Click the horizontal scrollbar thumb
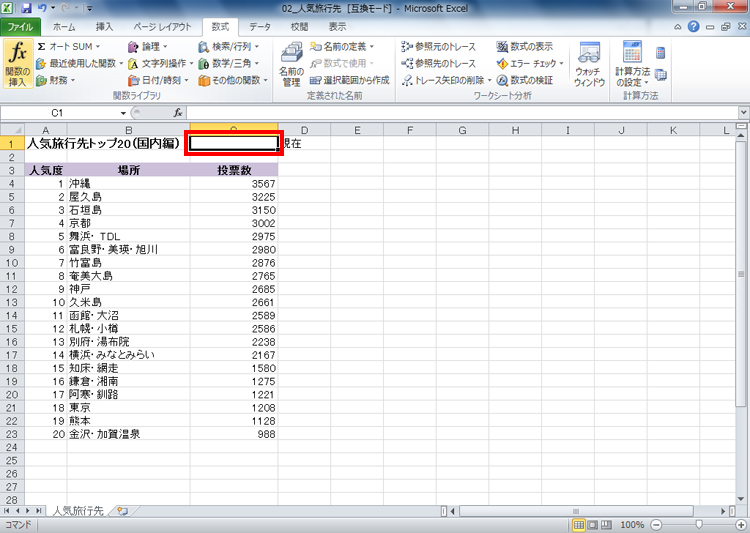 [x=576, y=511]
